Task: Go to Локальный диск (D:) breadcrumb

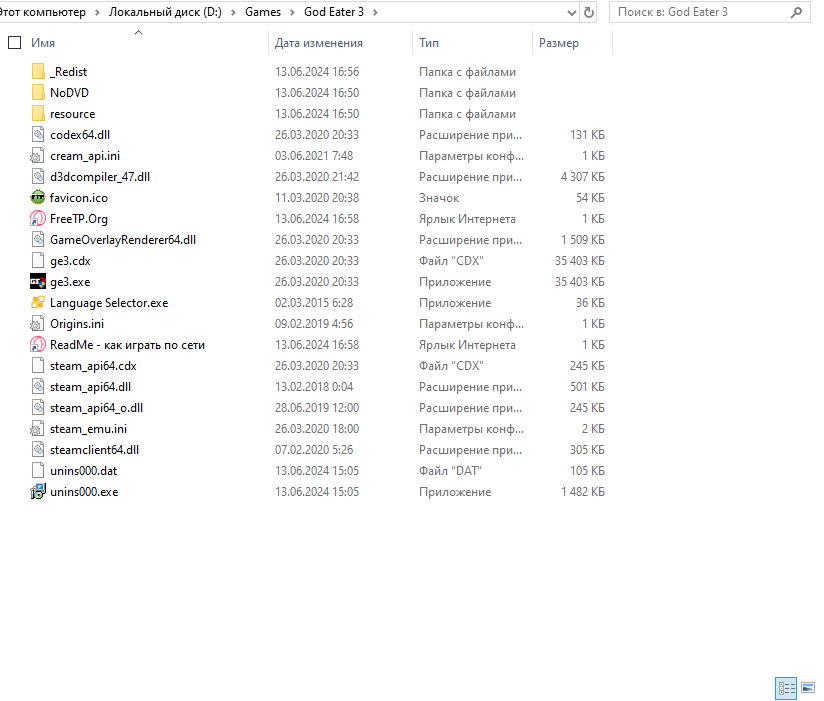Action: coord(165,12)
